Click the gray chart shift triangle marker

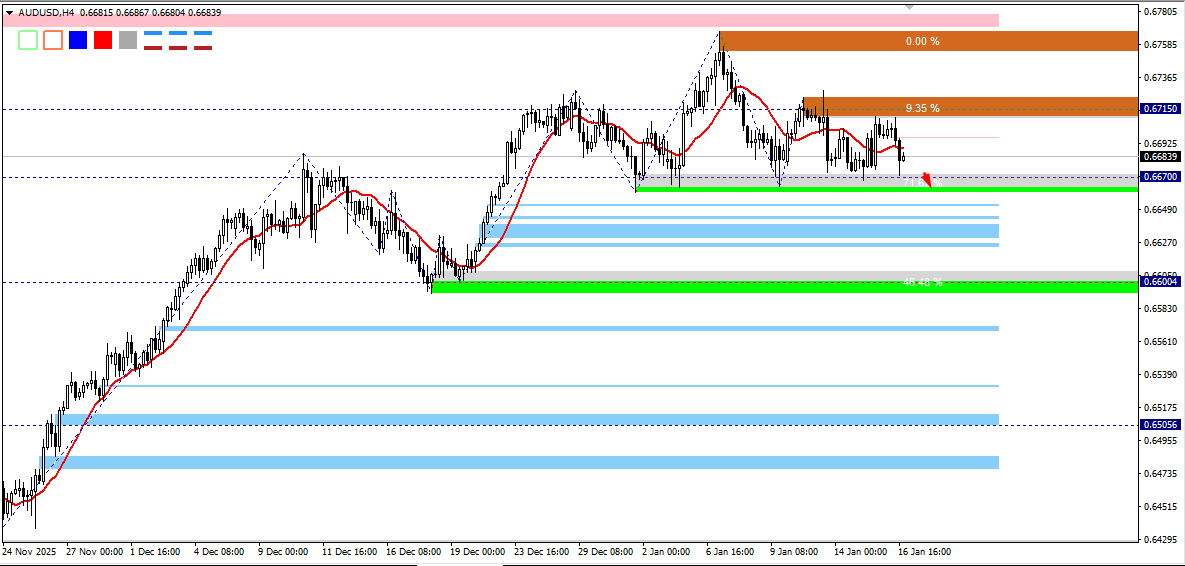pos(909,6)
